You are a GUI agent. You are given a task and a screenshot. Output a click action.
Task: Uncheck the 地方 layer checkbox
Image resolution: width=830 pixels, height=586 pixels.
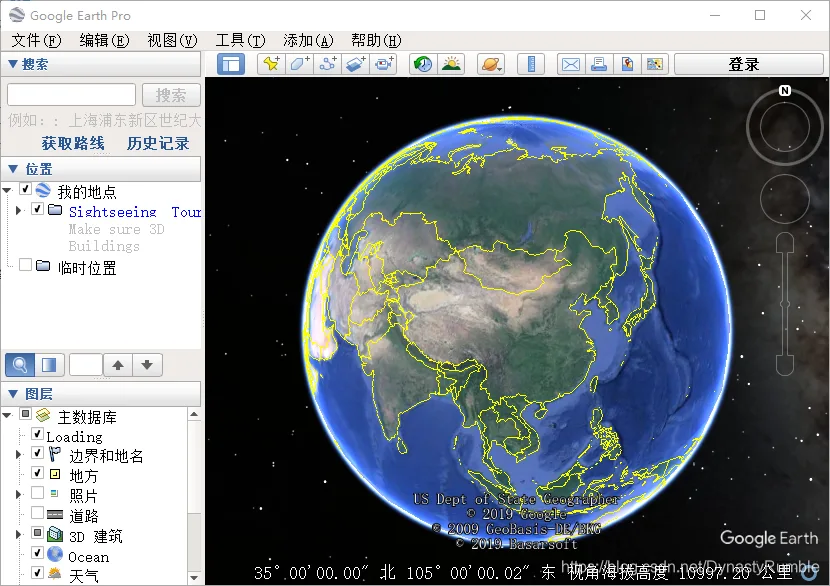pos(37,473)
